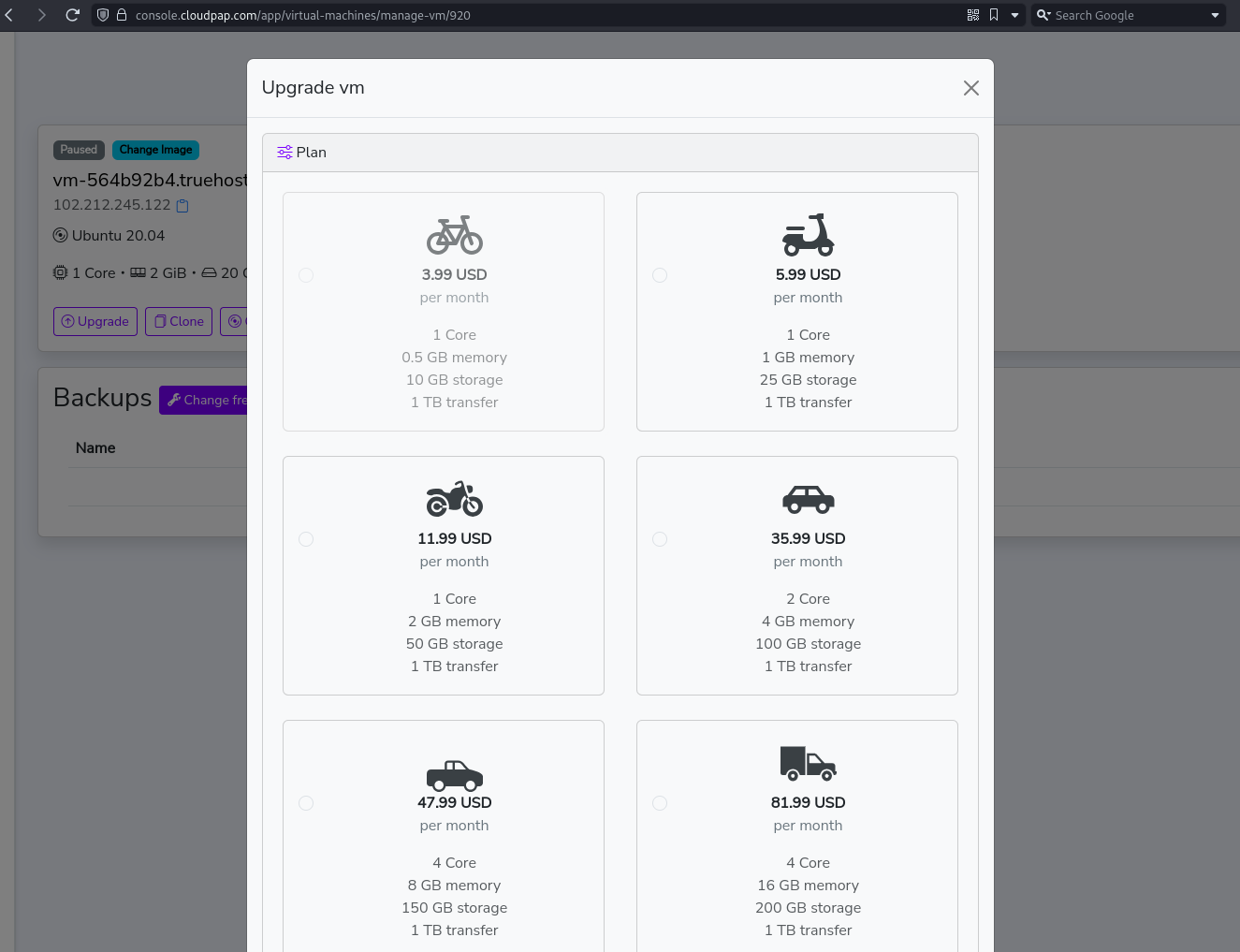Click the car icon on the 35.99 USD plan
The image size is (1240, 952).
coord(808,499)
